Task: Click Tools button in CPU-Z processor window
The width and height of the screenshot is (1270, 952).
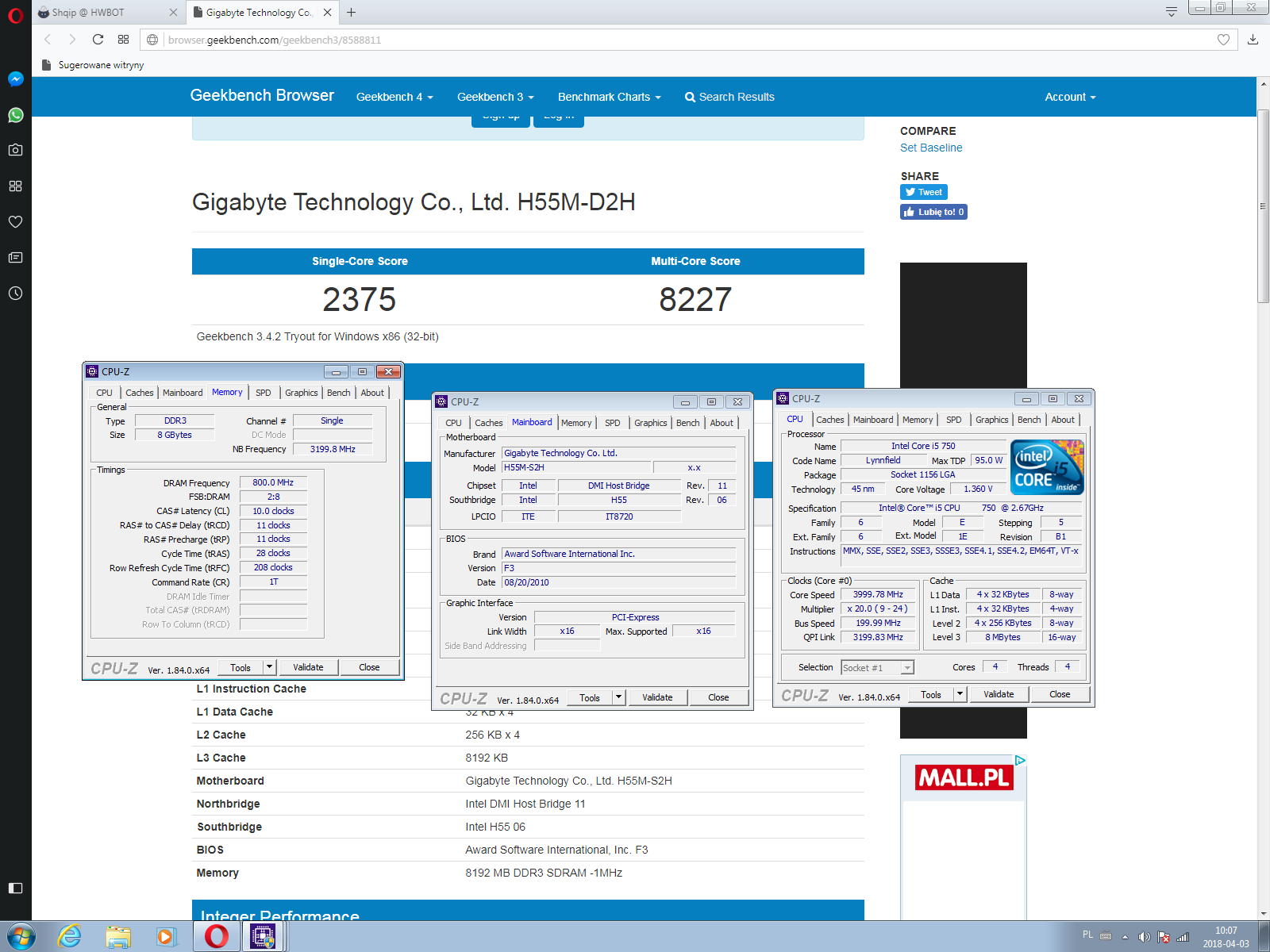Action: 931,694
